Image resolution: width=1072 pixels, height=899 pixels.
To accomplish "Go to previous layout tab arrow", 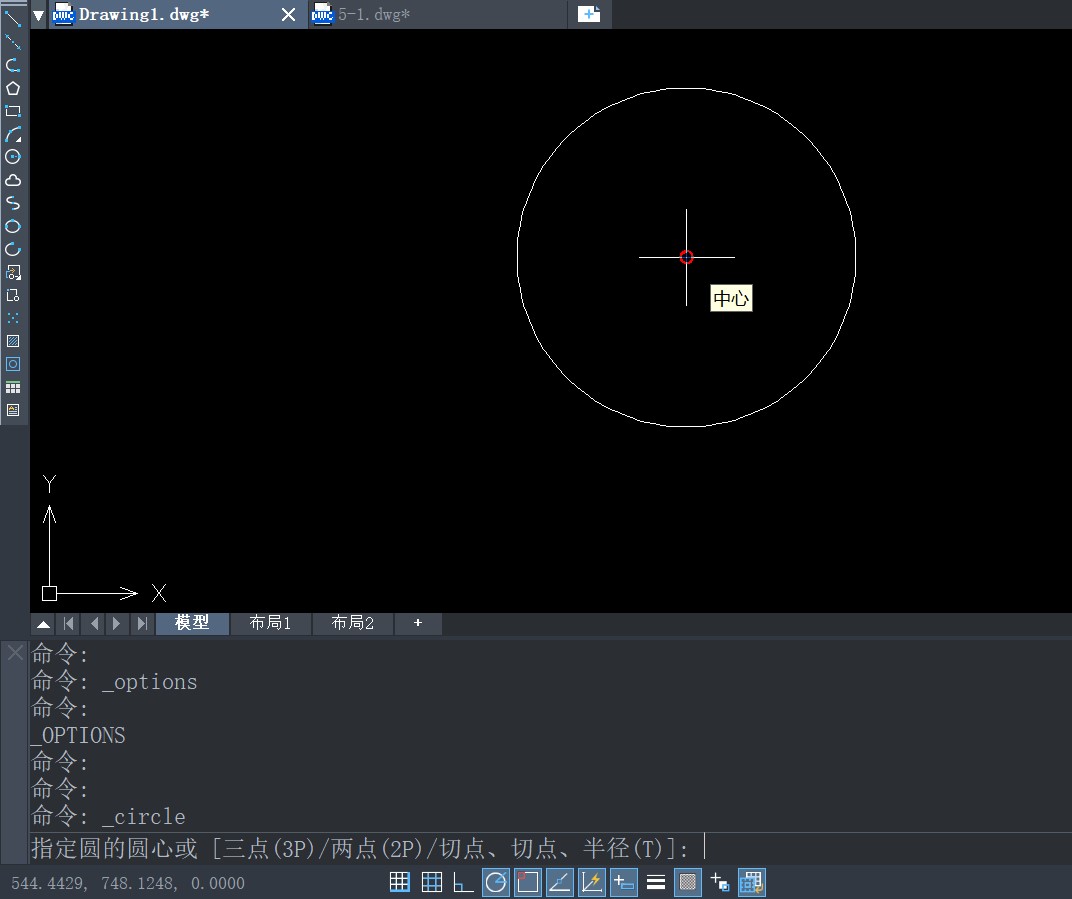I will (x=94, y=623).
